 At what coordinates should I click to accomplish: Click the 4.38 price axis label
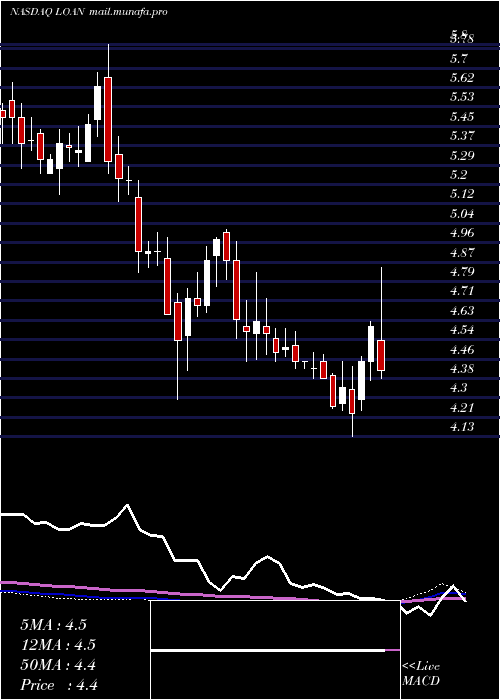pyautogui.click(x=462, y=369)
